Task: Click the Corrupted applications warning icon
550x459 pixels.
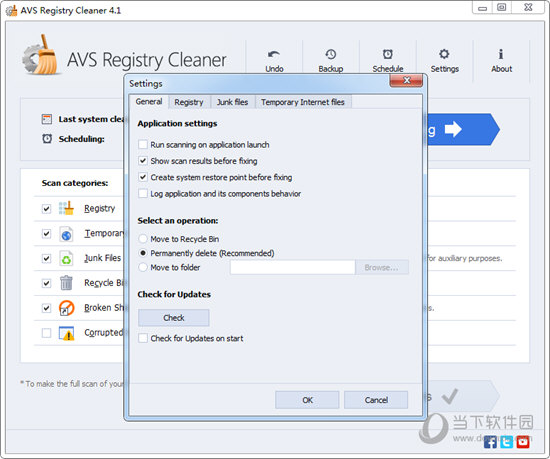Action: coord(66,333)
